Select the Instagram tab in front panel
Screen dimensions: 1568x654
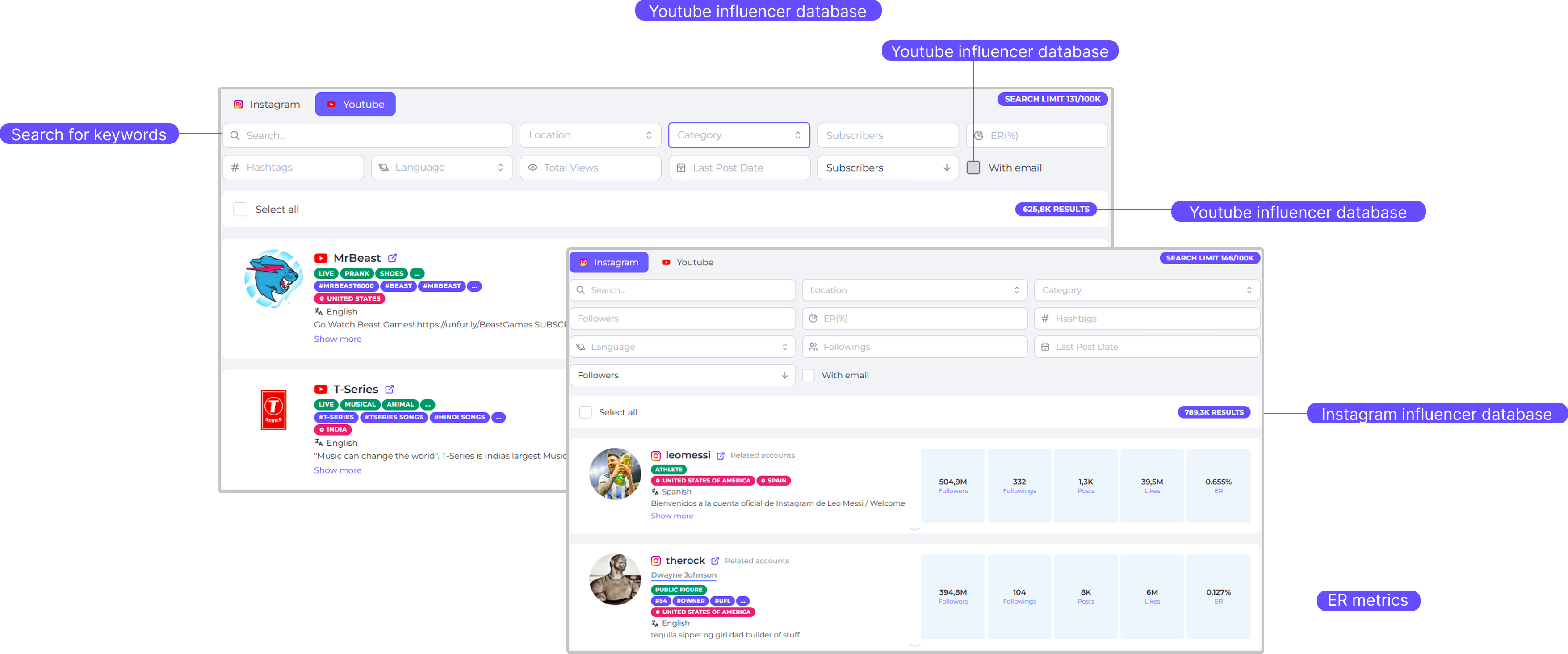pos(609,263)
